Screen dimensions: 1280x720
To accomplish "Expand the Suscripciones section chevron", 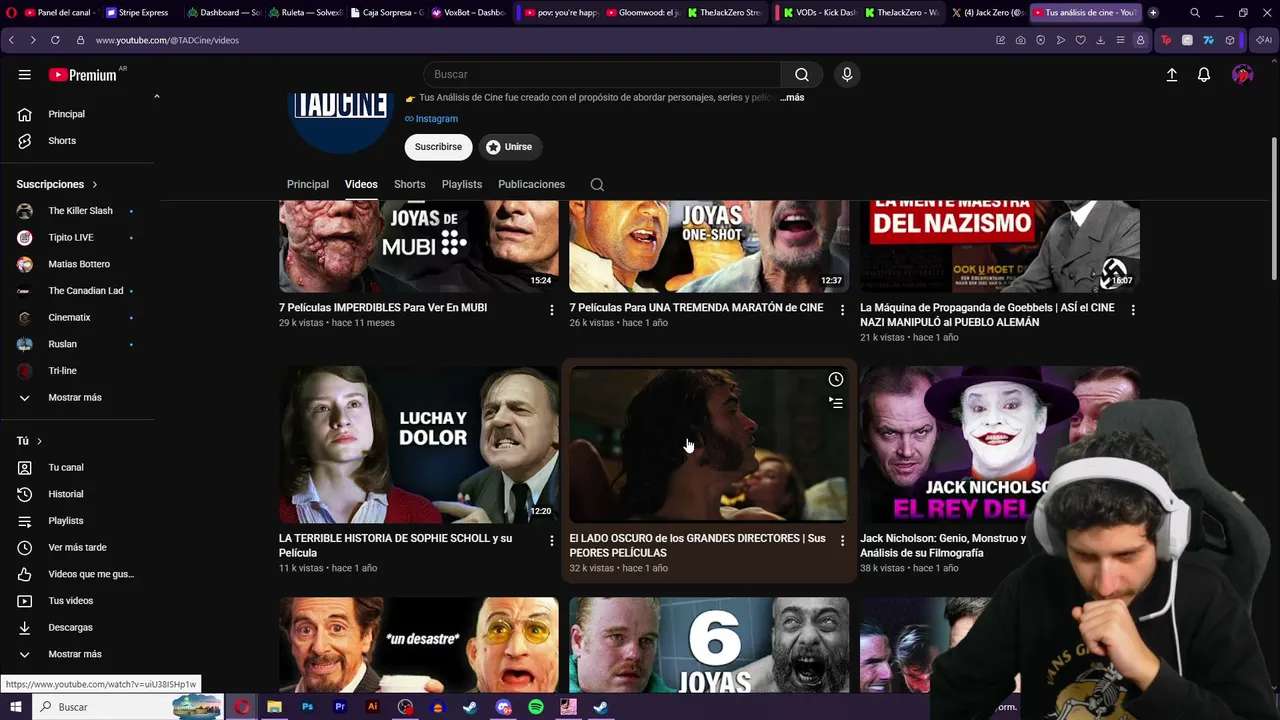I will 95,185.
